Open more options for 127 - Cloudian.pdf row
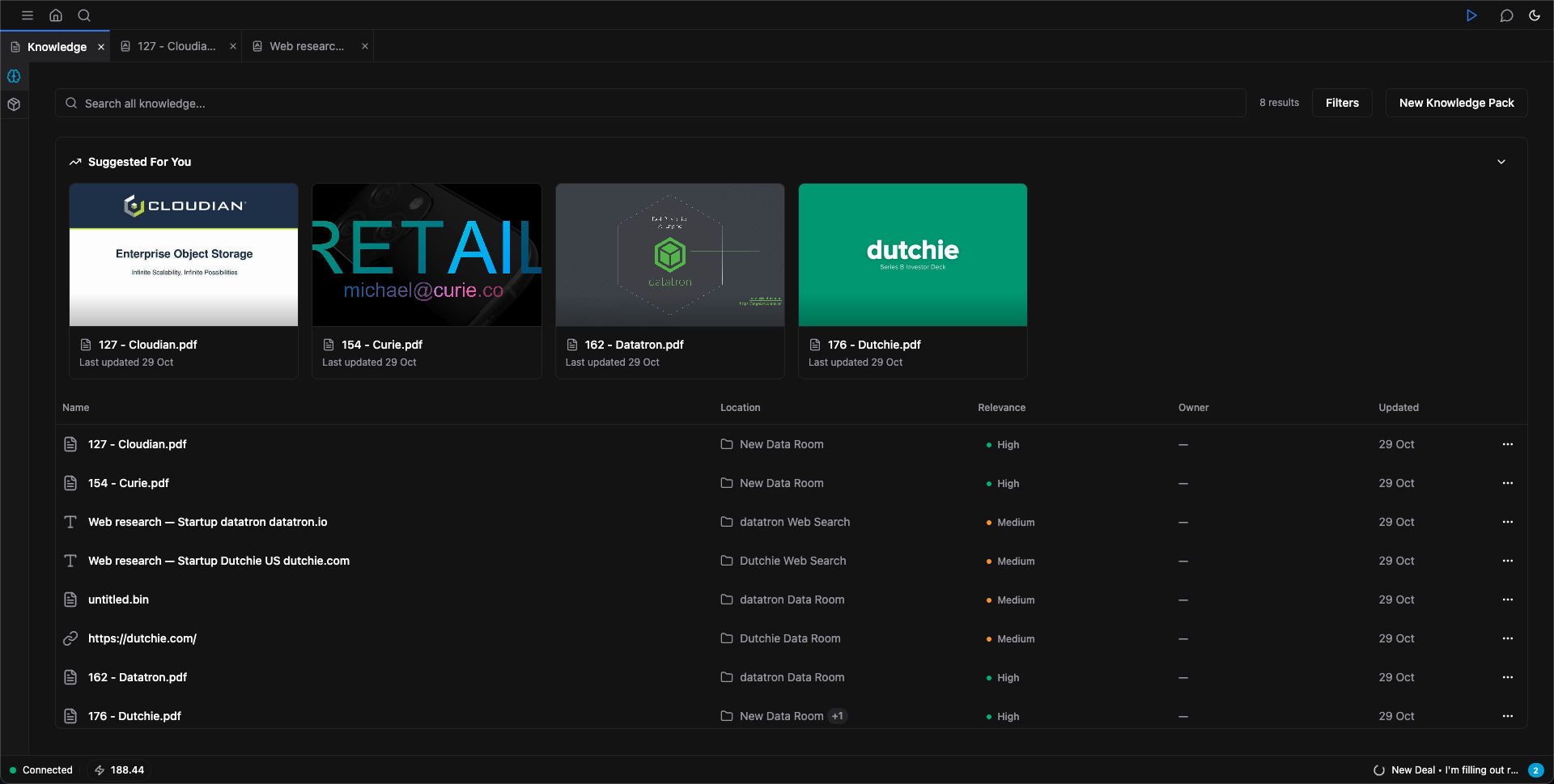Screen dimensions: 1554x784 point(1507,444)
